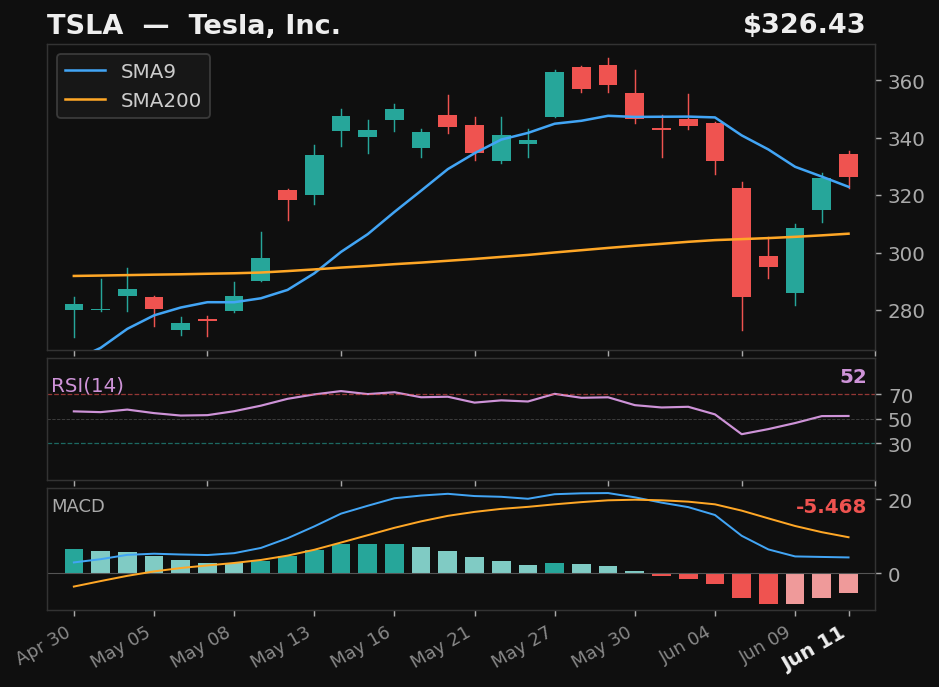Image resolution: width=939 pixels, height=687 pixels.
Task: Pick the orange SMA200 line sample in legend
Action: [86, 100]
